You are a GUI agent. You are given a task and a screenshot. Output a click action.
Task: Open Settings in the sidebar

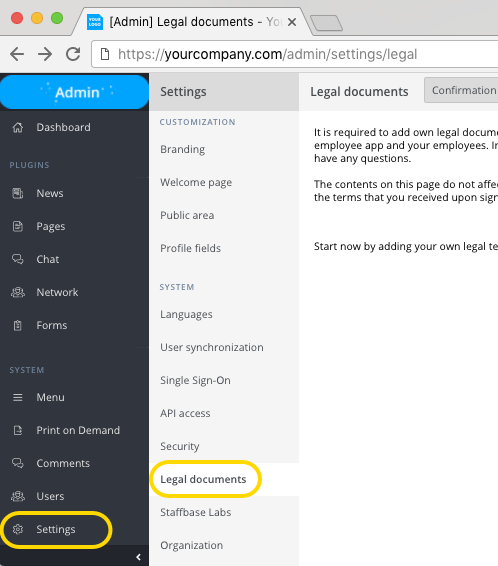[74, 529]
